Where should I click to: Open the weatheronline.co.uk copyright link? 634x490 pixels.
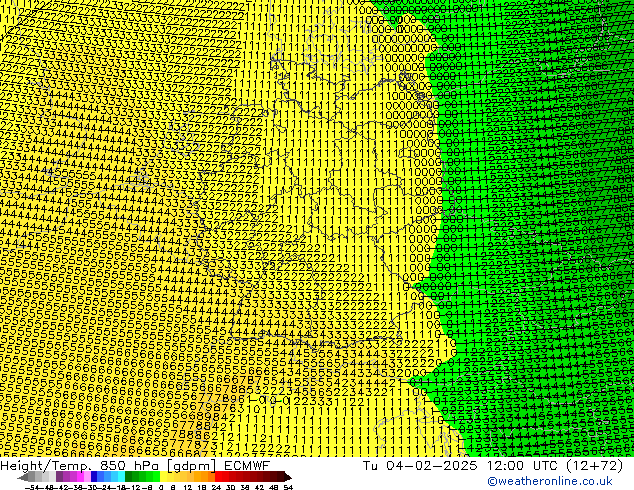coord(550,481)
